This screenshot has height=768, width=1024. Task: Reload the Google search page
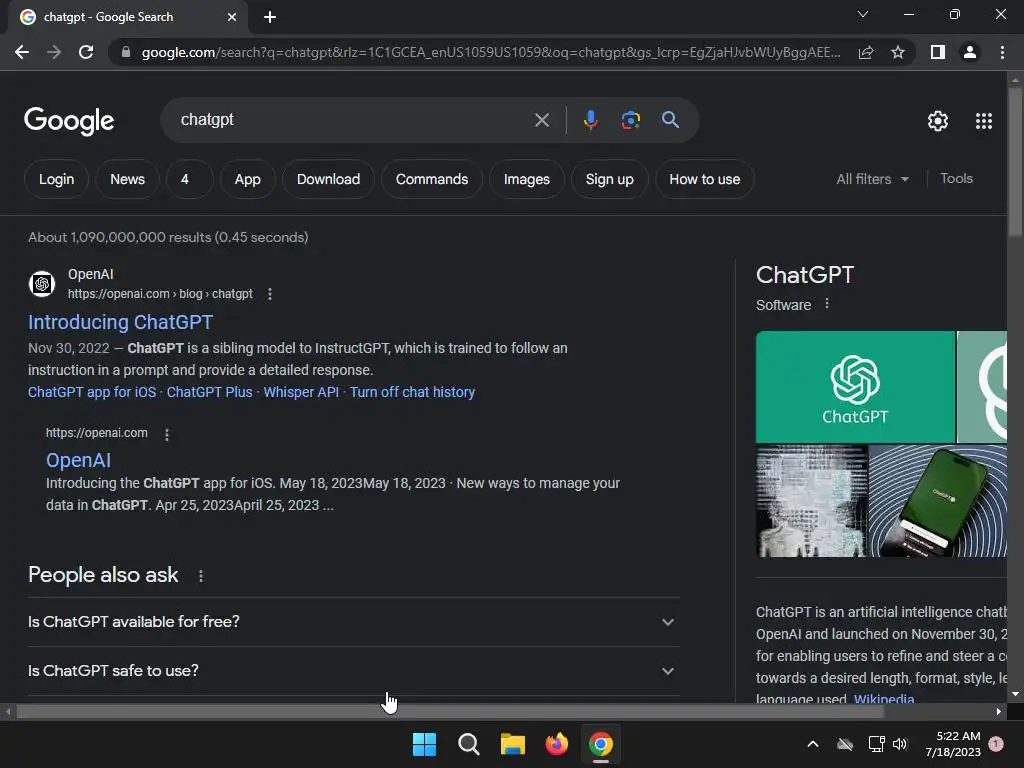pyautogui.click(x=86, y=52)
